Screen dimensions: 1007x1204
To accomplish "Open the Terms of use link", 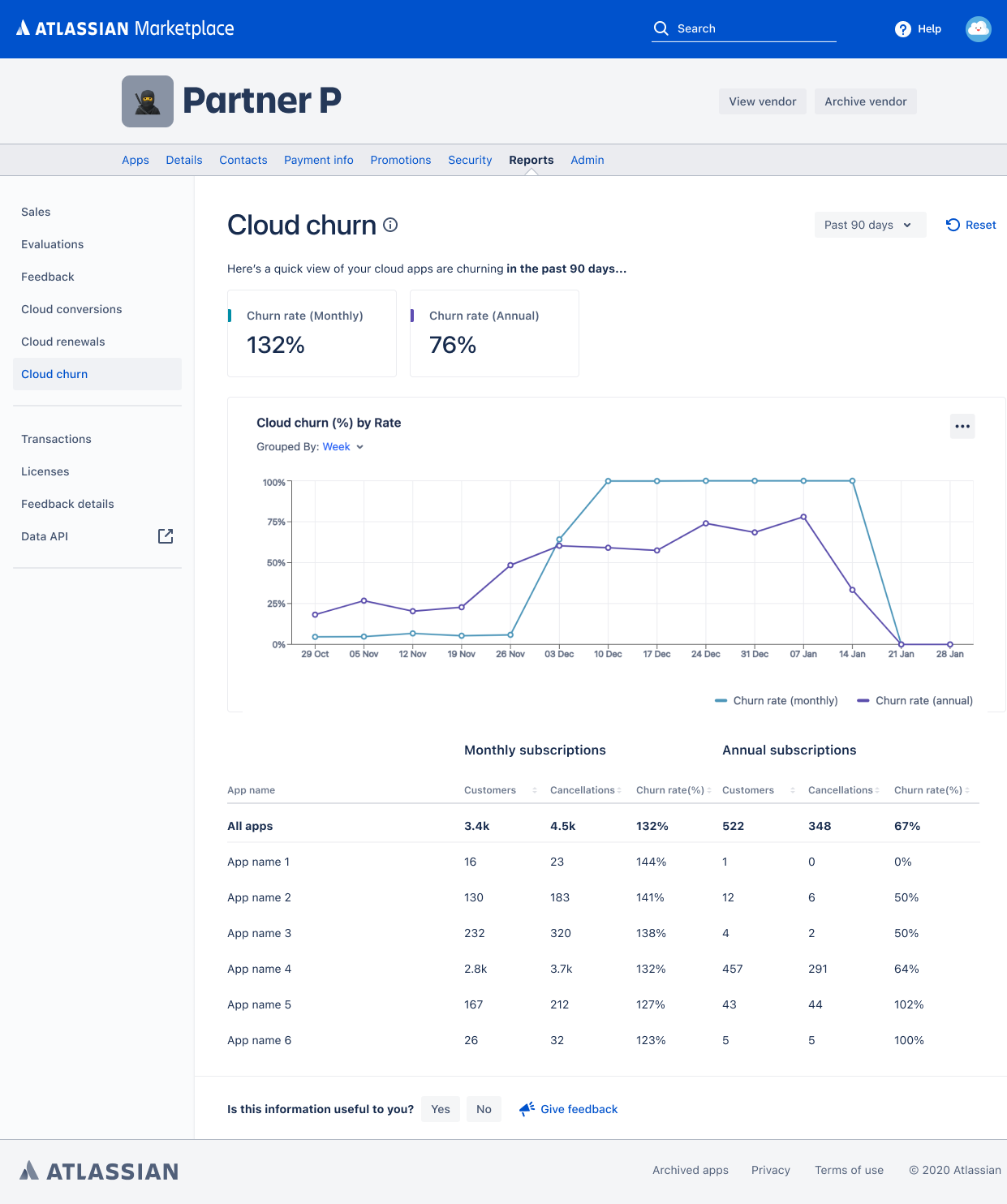I will point(849,1170).
